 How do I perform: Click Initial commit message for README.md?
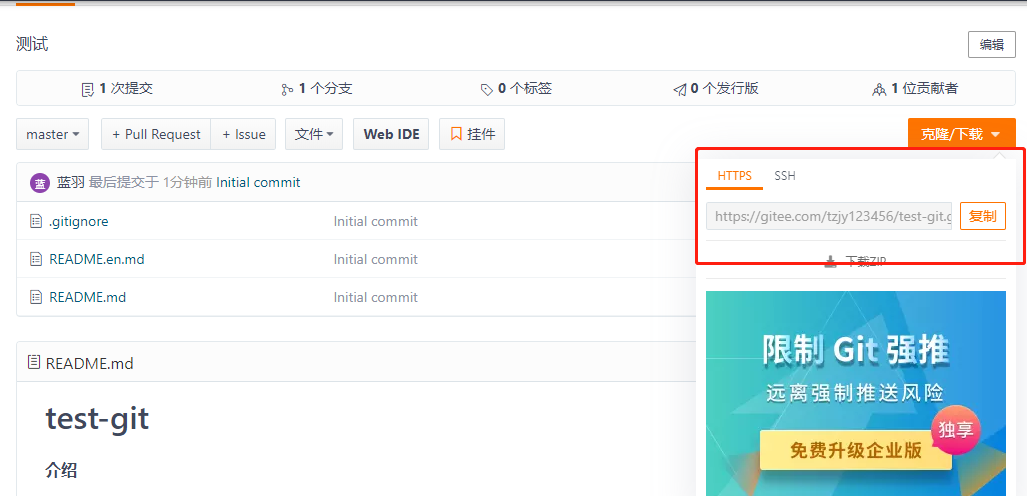point(375,297)
